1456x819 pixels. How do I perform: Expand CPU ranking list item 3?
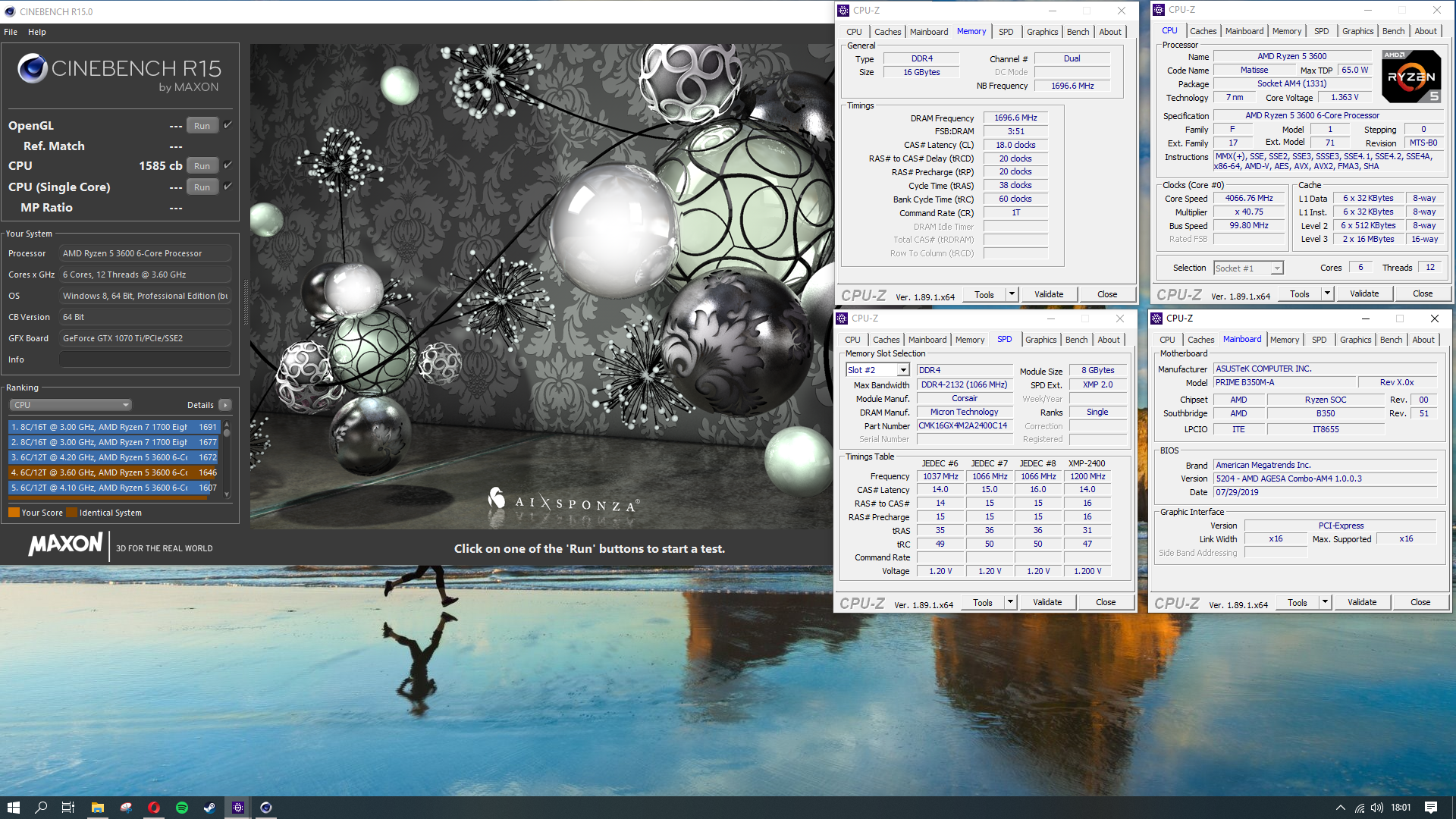(x=113, y=457)
